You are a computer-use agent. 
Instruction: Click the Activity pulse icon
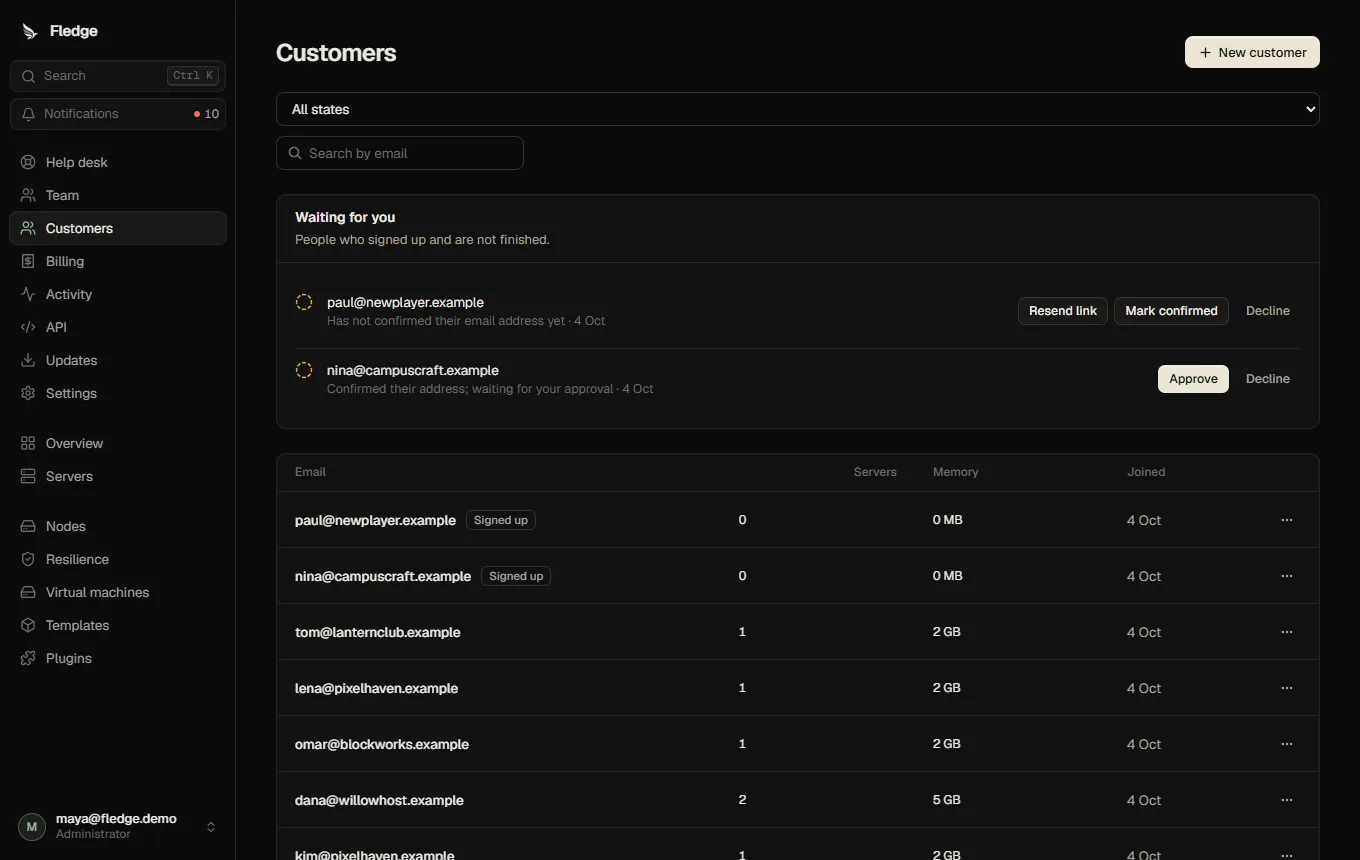28,294
